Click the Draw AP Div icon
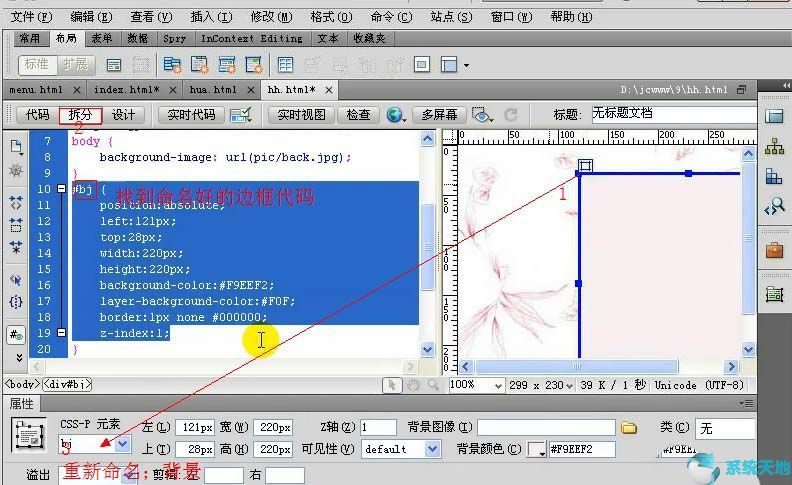 (x=141, y=65)
